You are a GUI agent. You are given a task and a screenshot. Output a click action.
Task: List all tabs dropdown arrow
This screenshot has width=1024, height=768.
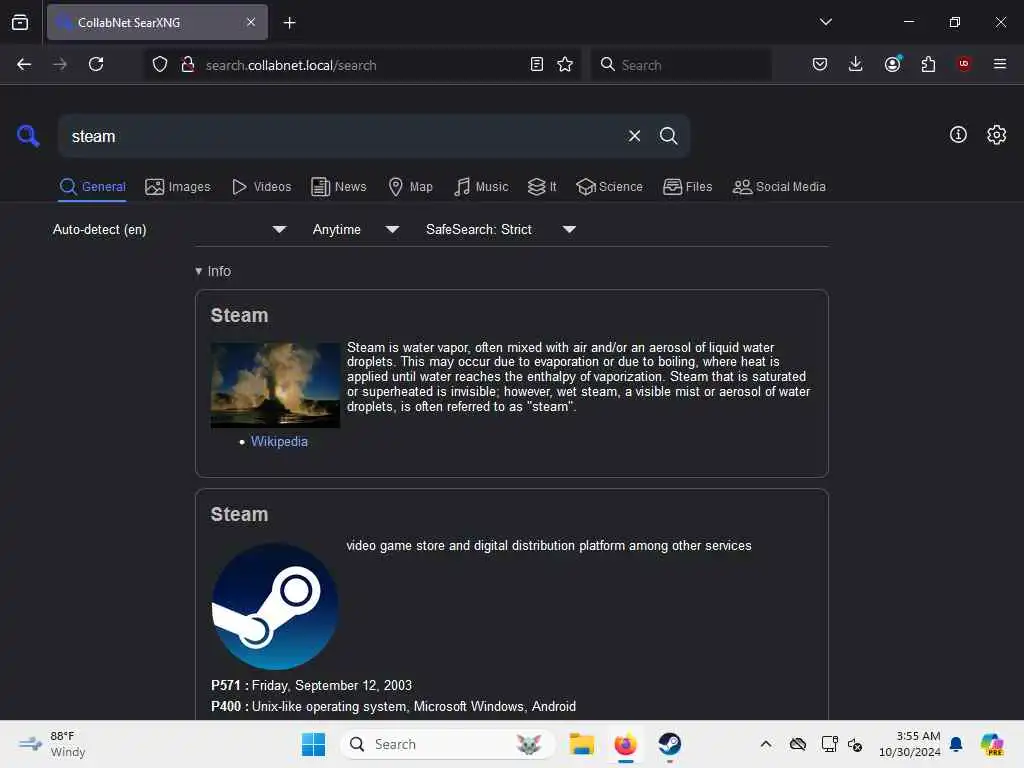pos(825,22)
